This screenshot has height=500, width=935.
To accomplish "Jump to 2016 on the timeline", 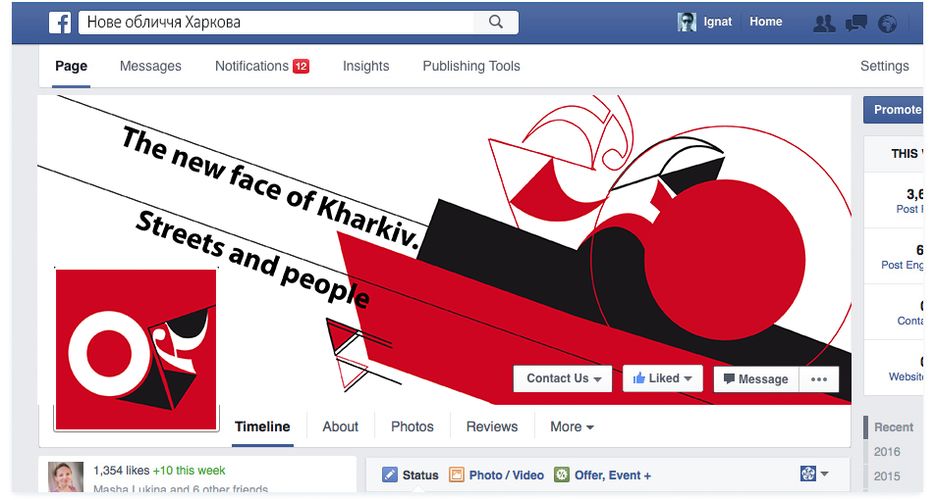I will point(887,452).
